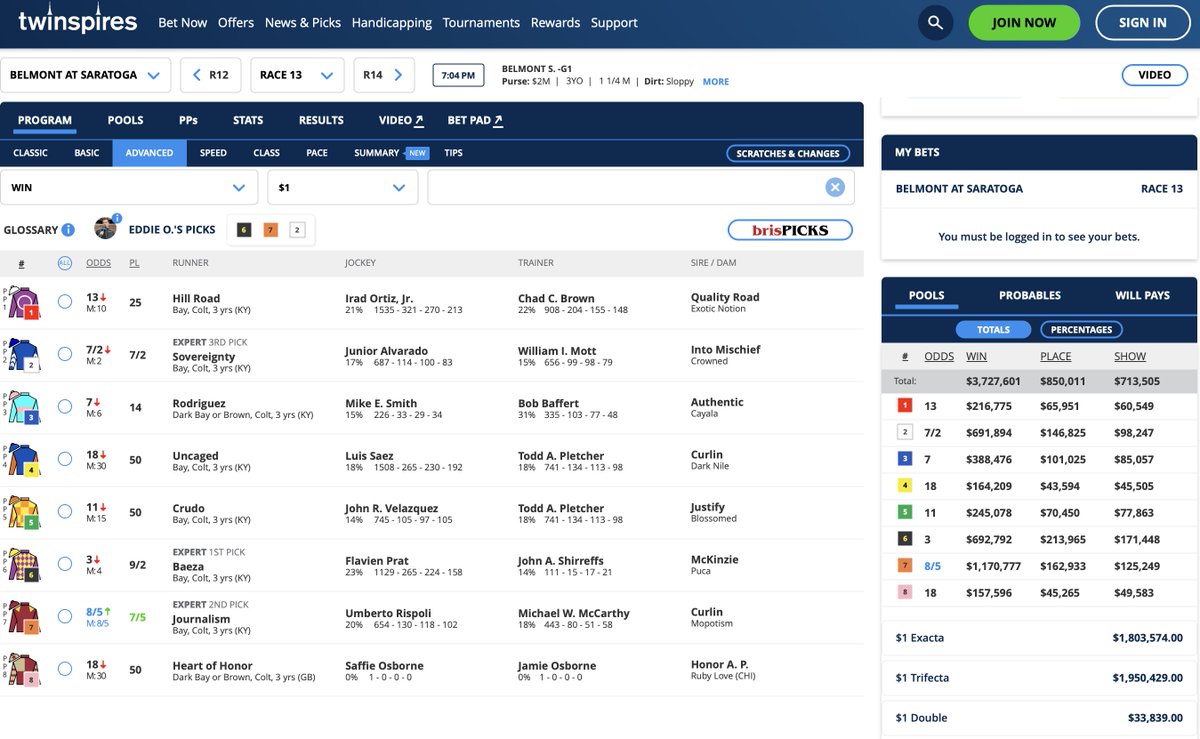Screen dimensions: 1200x739
Task: Open Belmont at Saratoga track dropdown
Action: click(85, 75)
